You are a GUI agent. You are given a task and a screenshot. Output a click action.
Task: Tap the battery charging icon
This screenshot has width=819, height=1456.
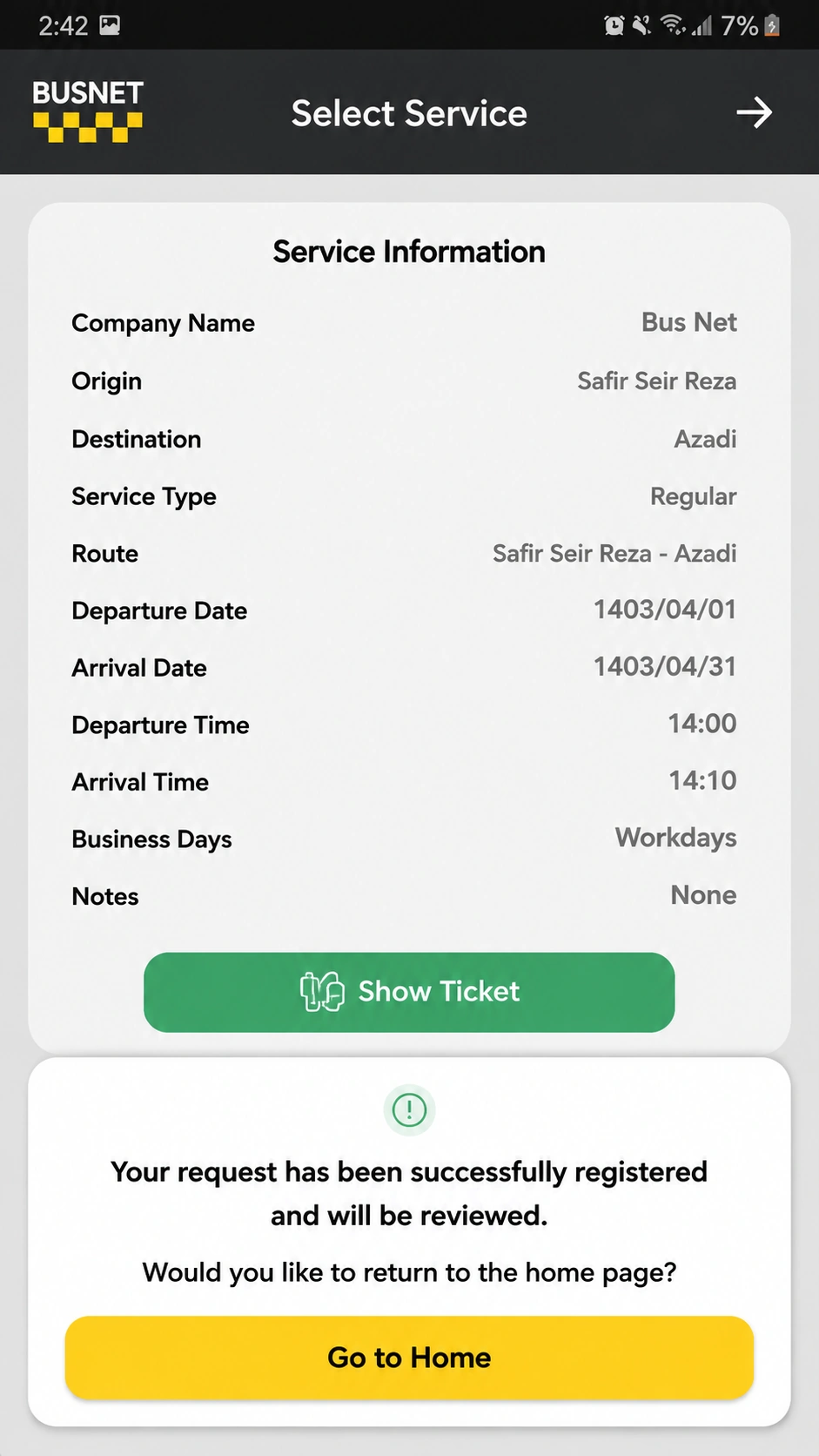[771, 25]
